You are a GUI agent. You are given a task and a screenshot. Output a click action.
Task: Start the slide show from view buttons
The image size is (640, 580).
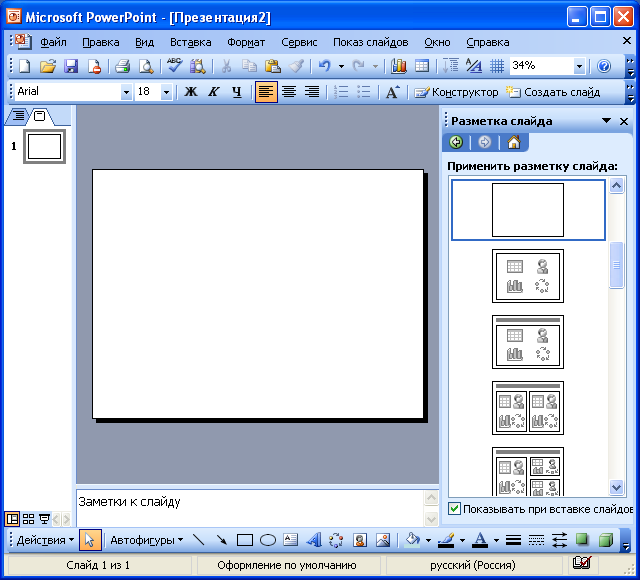pos(44,519)
